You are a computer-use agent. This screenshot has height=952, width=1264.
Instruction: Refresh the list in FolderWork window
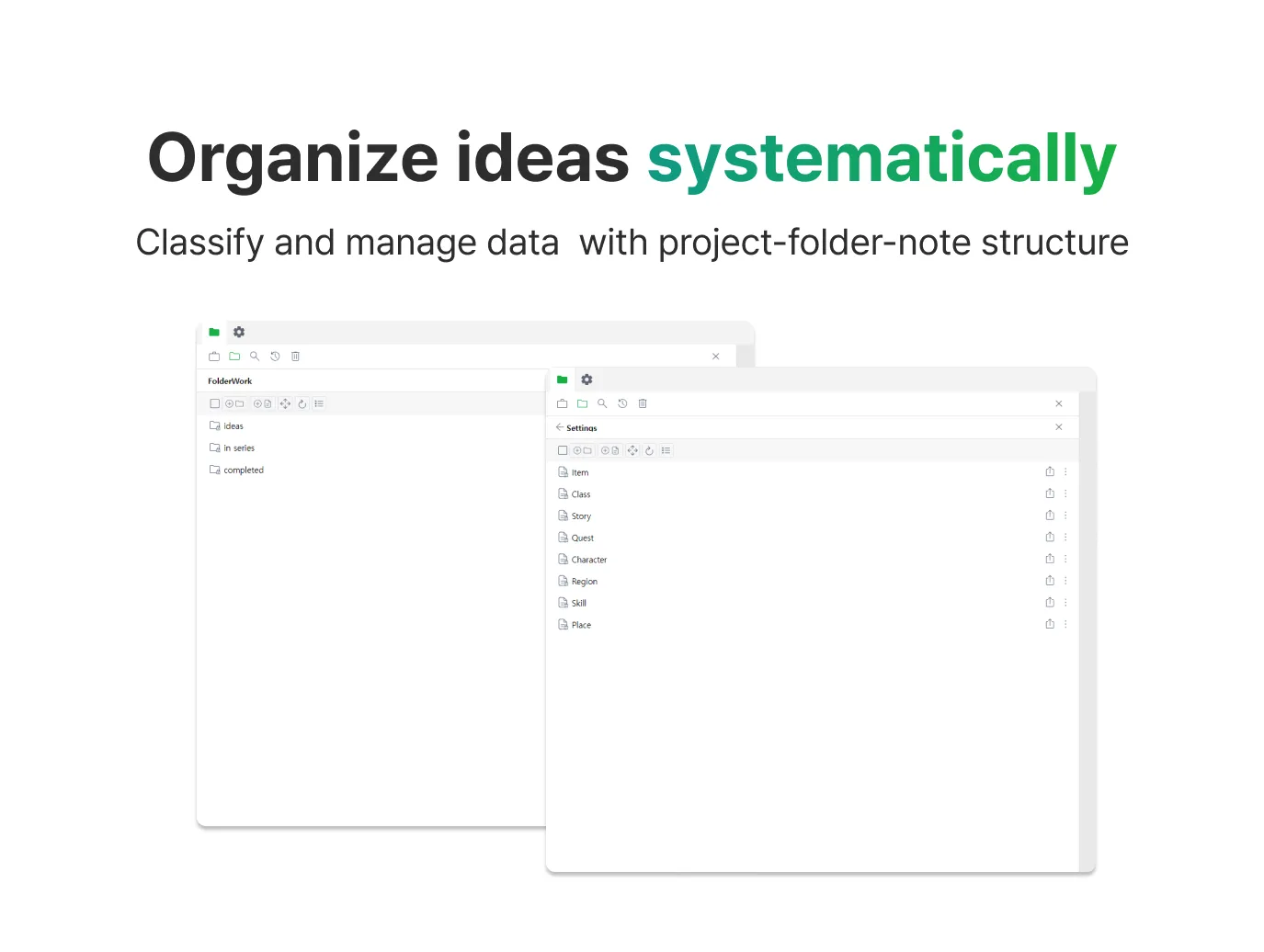tap(302, 403)
